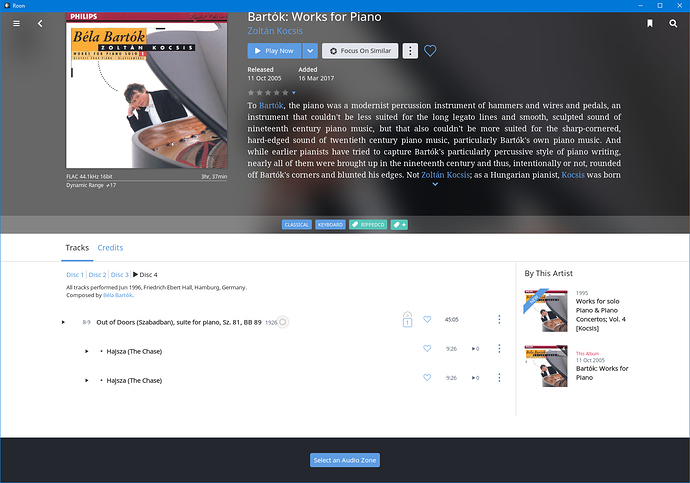The height and width of the screenshot is (483, 690).
Task: Click the Released 11 Oct 2005 date in header
Action: coord(264,78)
